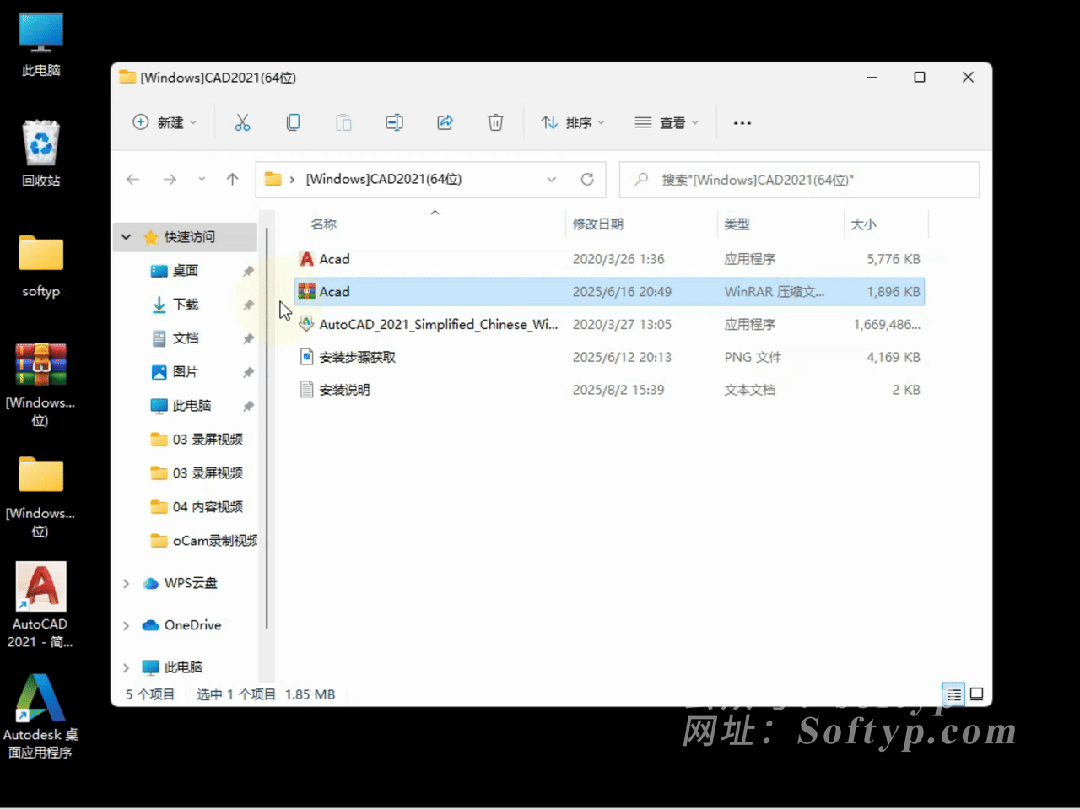
Task: Select softyp folder on desktop
Action: (x=41, y=266)
